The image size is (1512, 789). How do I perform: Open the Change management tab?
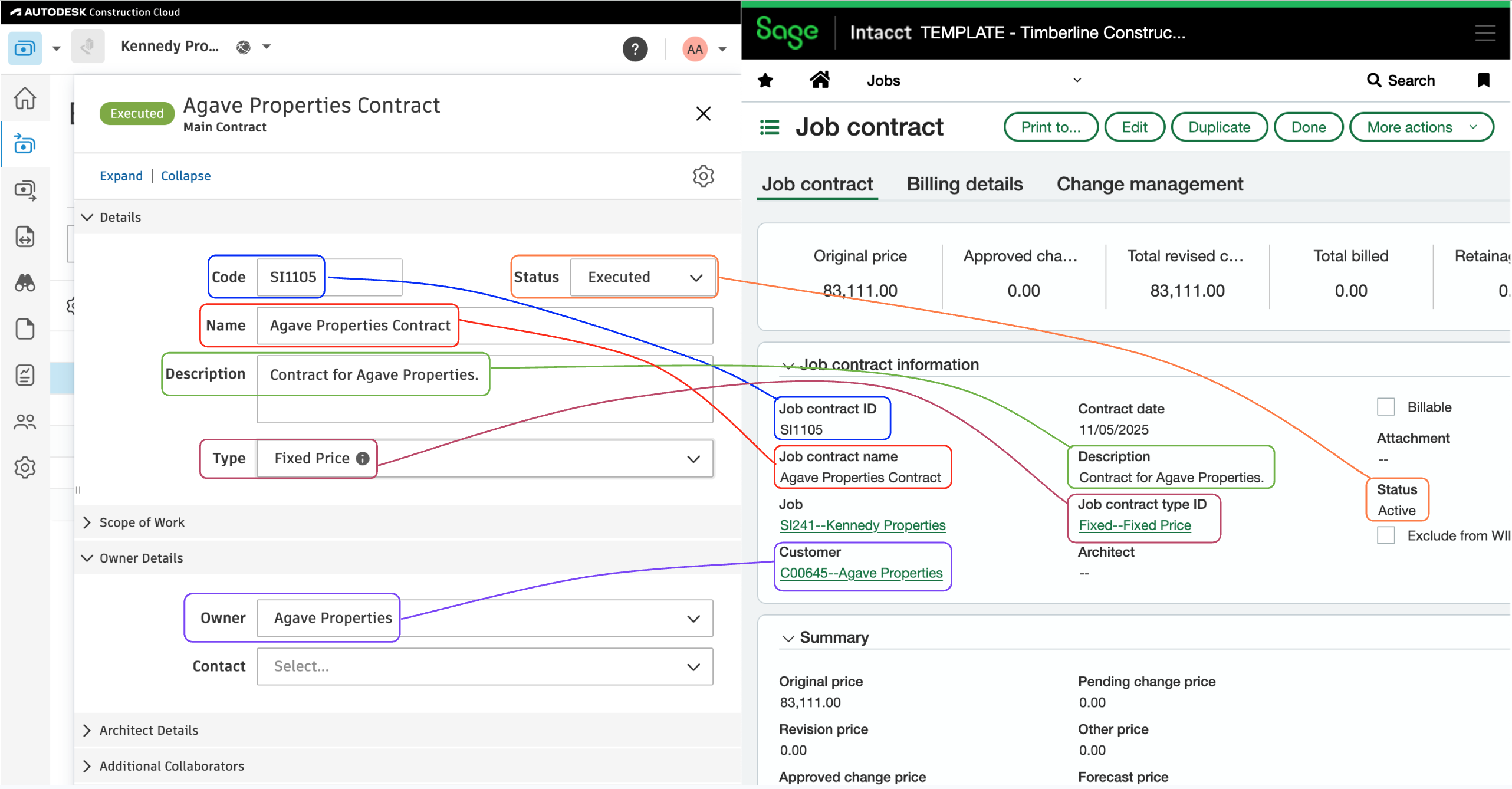click(1149, 184)
